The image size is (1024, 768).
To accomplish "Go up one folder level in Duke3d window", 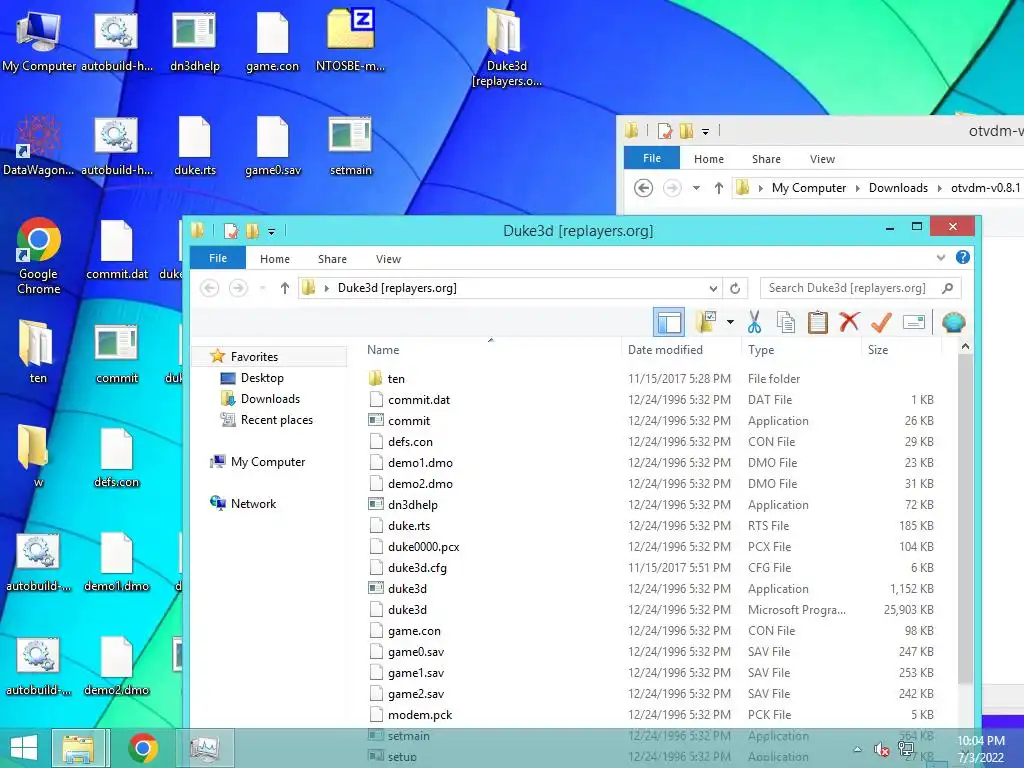I will (x=284, y=287).
